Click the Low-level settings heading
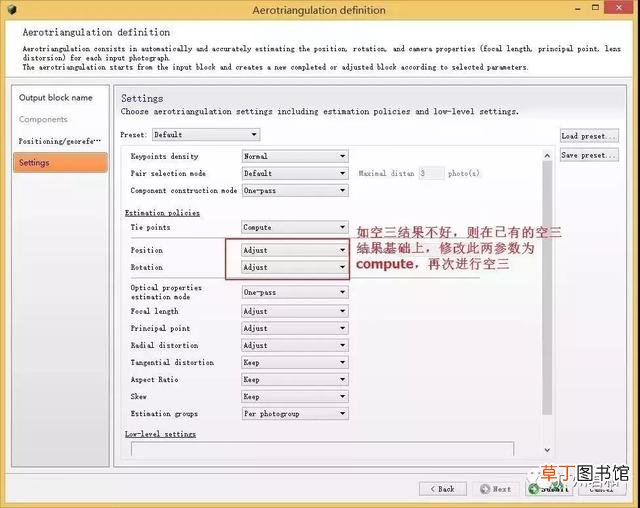The image size is (640, 508). click(x=160, y=434)
